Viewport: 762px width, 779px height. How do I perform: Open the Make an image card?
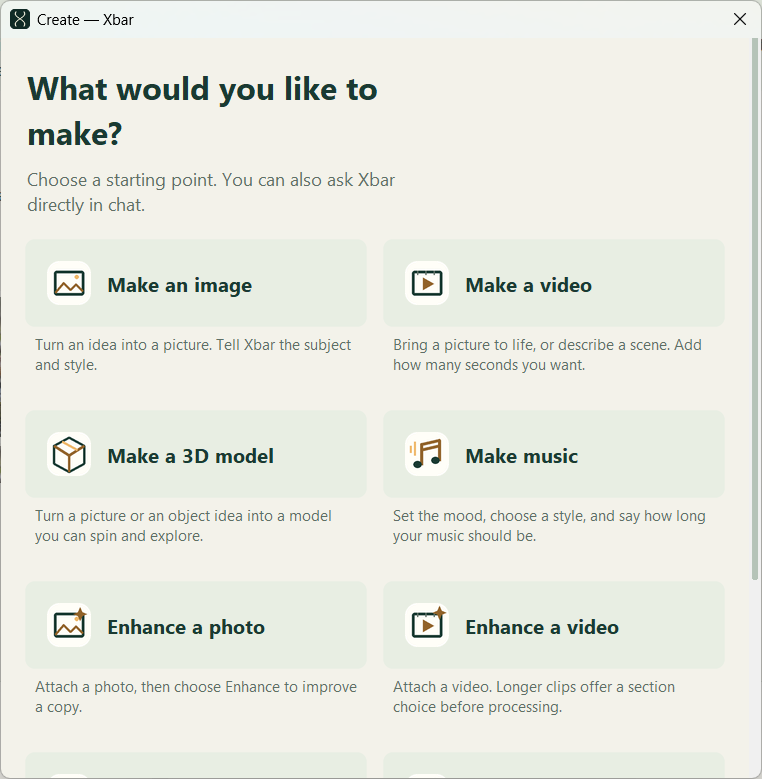point(196,283)
